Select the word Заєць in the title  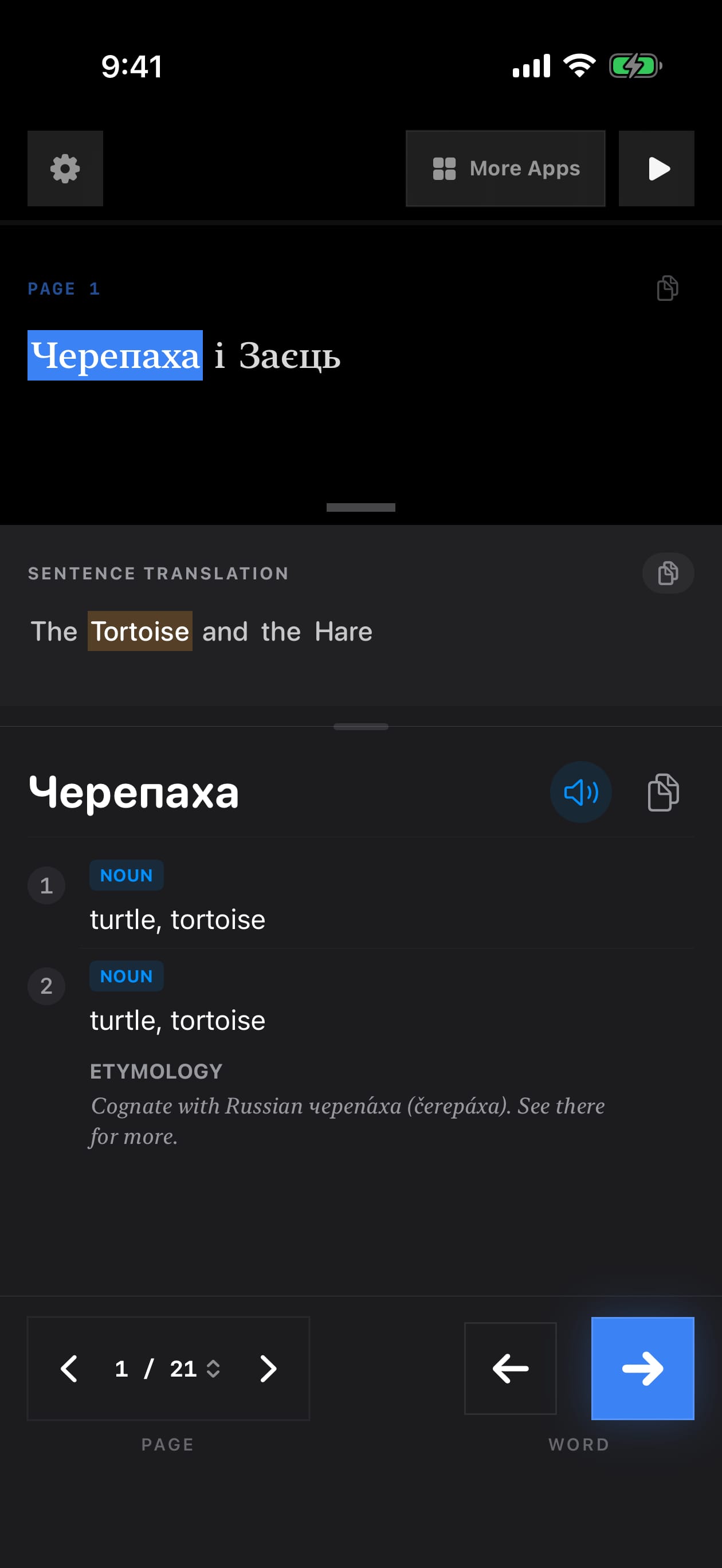tap(289, 355)
